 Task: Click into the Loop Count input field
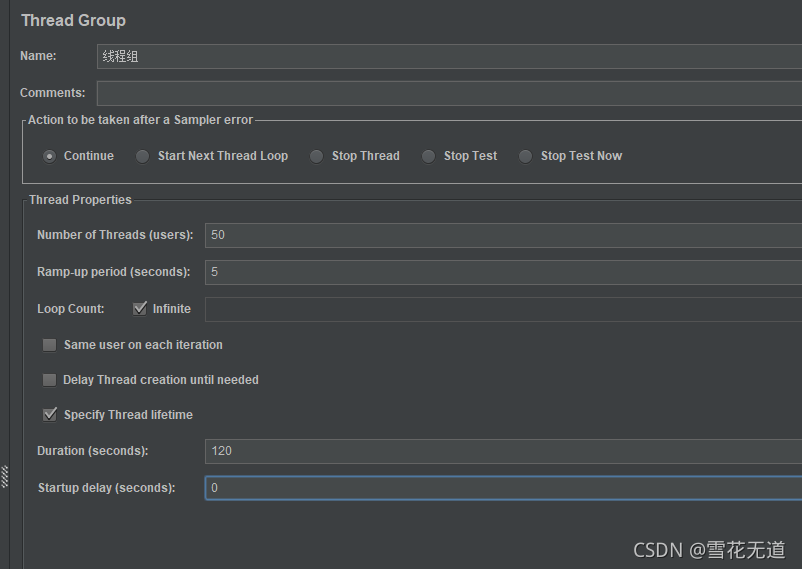click(x=503, y=309)
